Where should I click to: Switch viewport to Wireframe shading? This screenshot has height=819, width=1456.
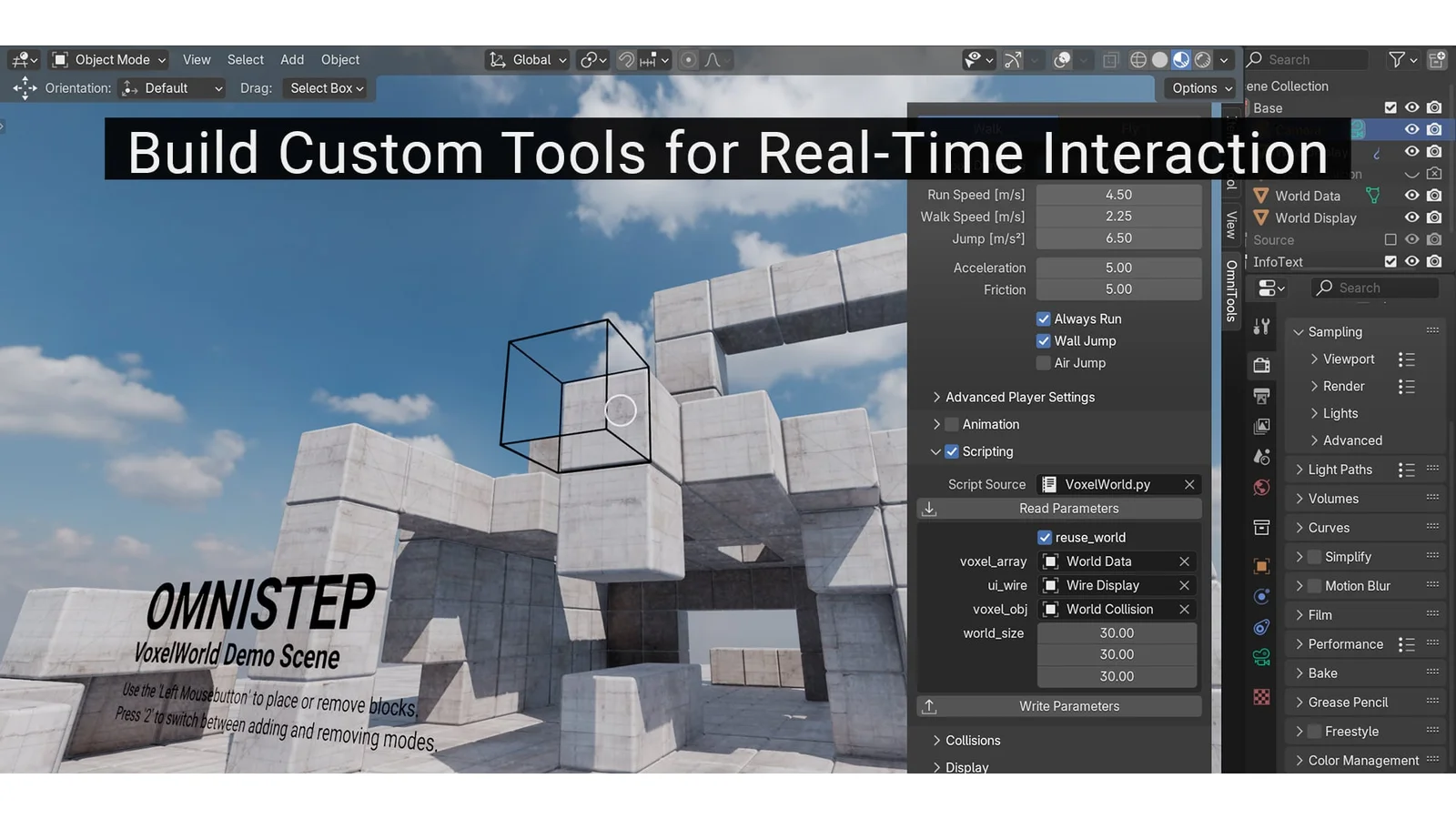click(x=1139, y=59)
